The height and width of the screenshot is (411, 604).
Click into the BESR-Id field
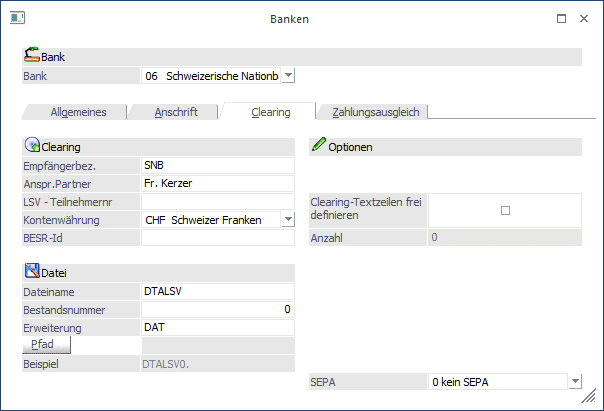coord(217,237)
